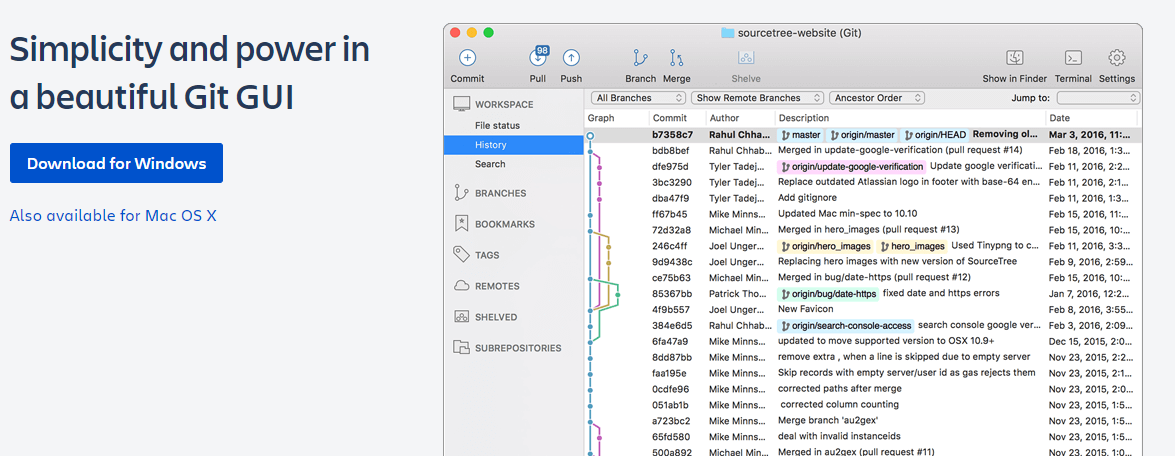
Task: Click the Remotes cloud icon
Action: [462, 286]
